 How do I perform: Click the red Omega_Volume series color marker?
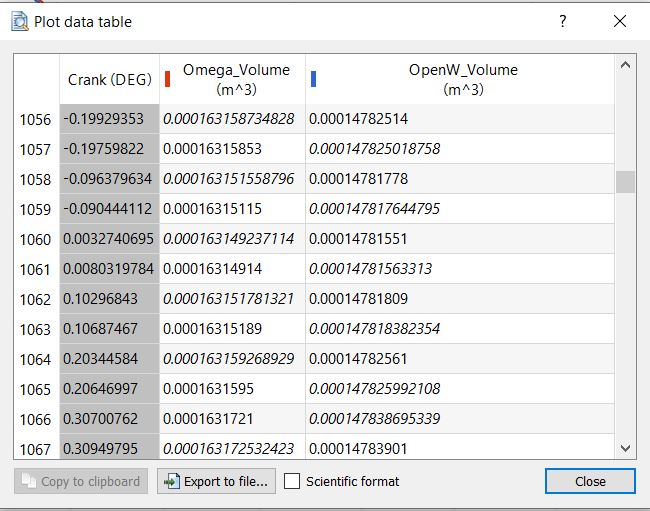167,79
